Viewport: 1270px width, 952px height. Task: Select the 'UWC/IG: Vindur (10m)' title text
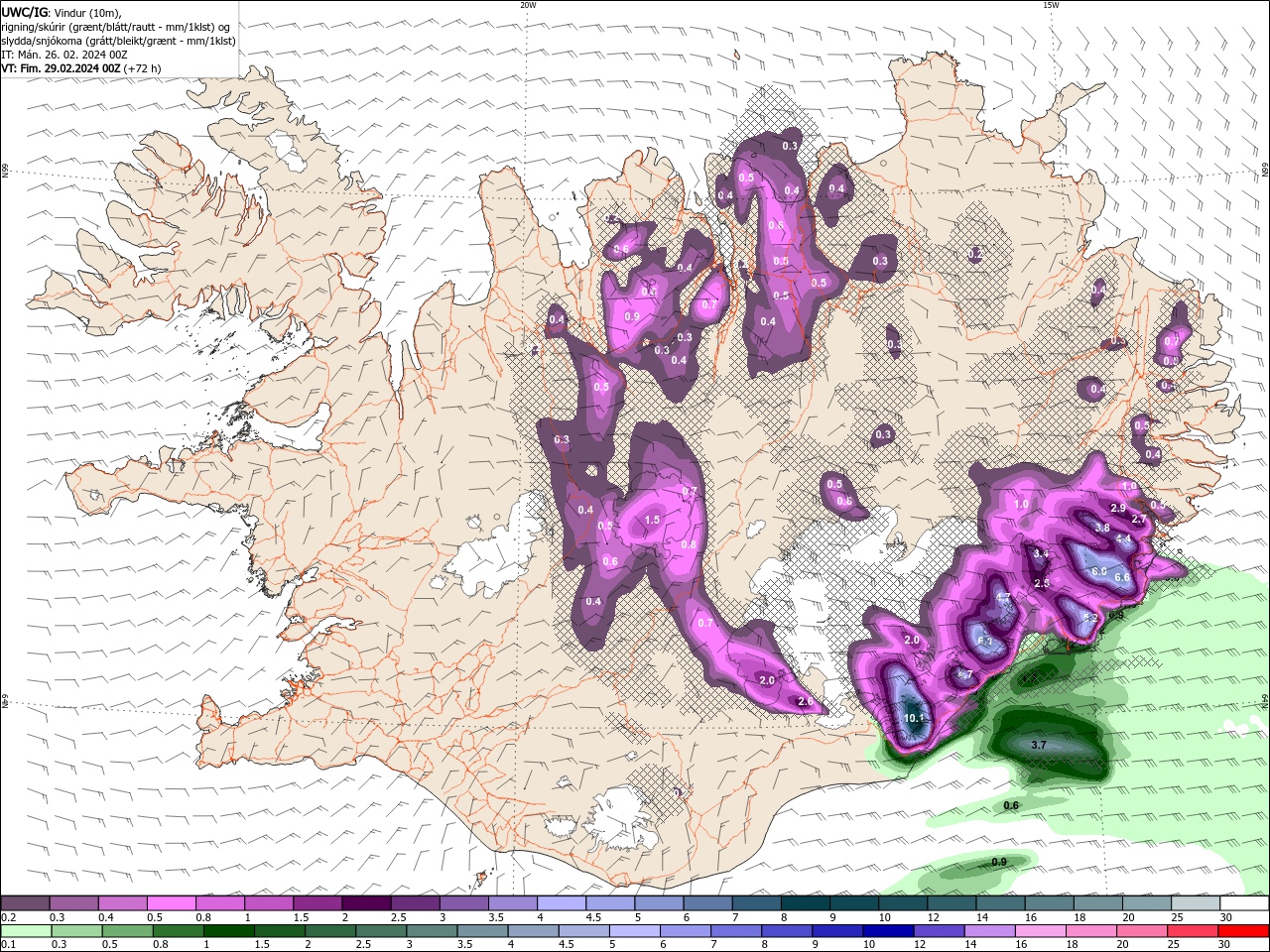62,12
